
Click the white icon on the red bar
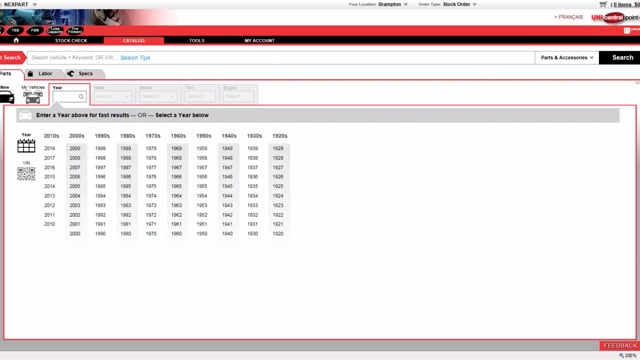627,31
